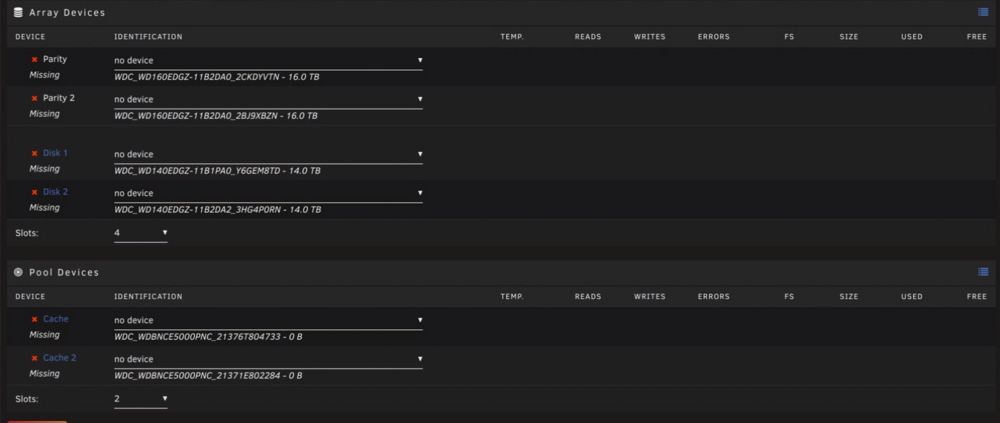The image size is (1000, 423).
Task: Expand the Cache device selector
Action: tap(268, 320)
